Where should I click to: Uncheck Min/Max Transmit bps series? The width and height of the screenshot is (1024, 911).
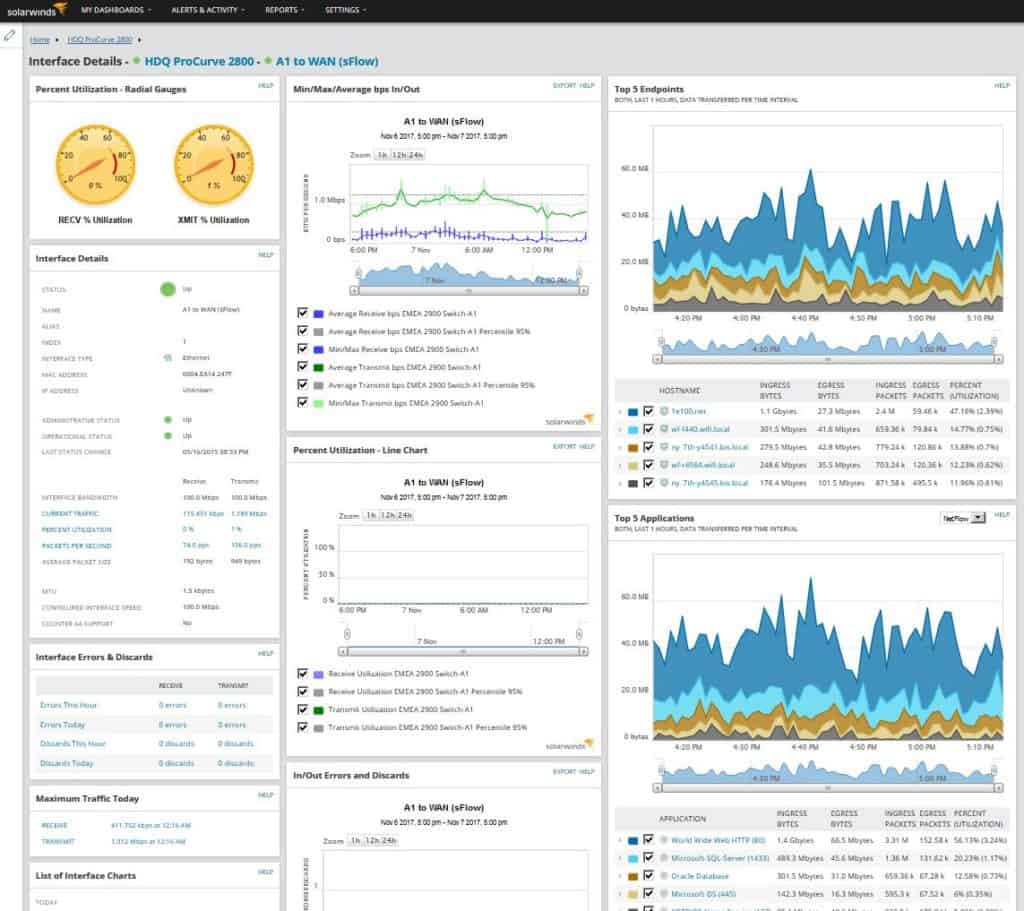302,403
